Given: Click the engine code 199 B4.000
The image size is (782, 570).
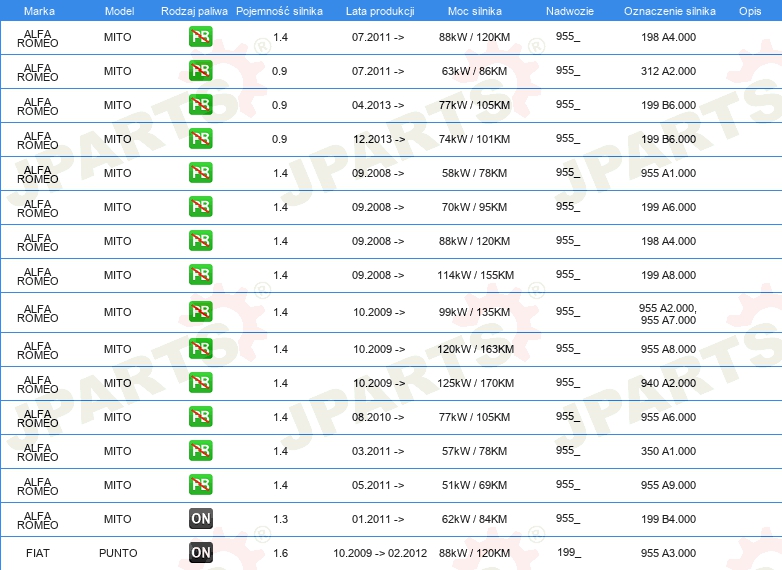Looking at the screenshot, I should [668, 519].
